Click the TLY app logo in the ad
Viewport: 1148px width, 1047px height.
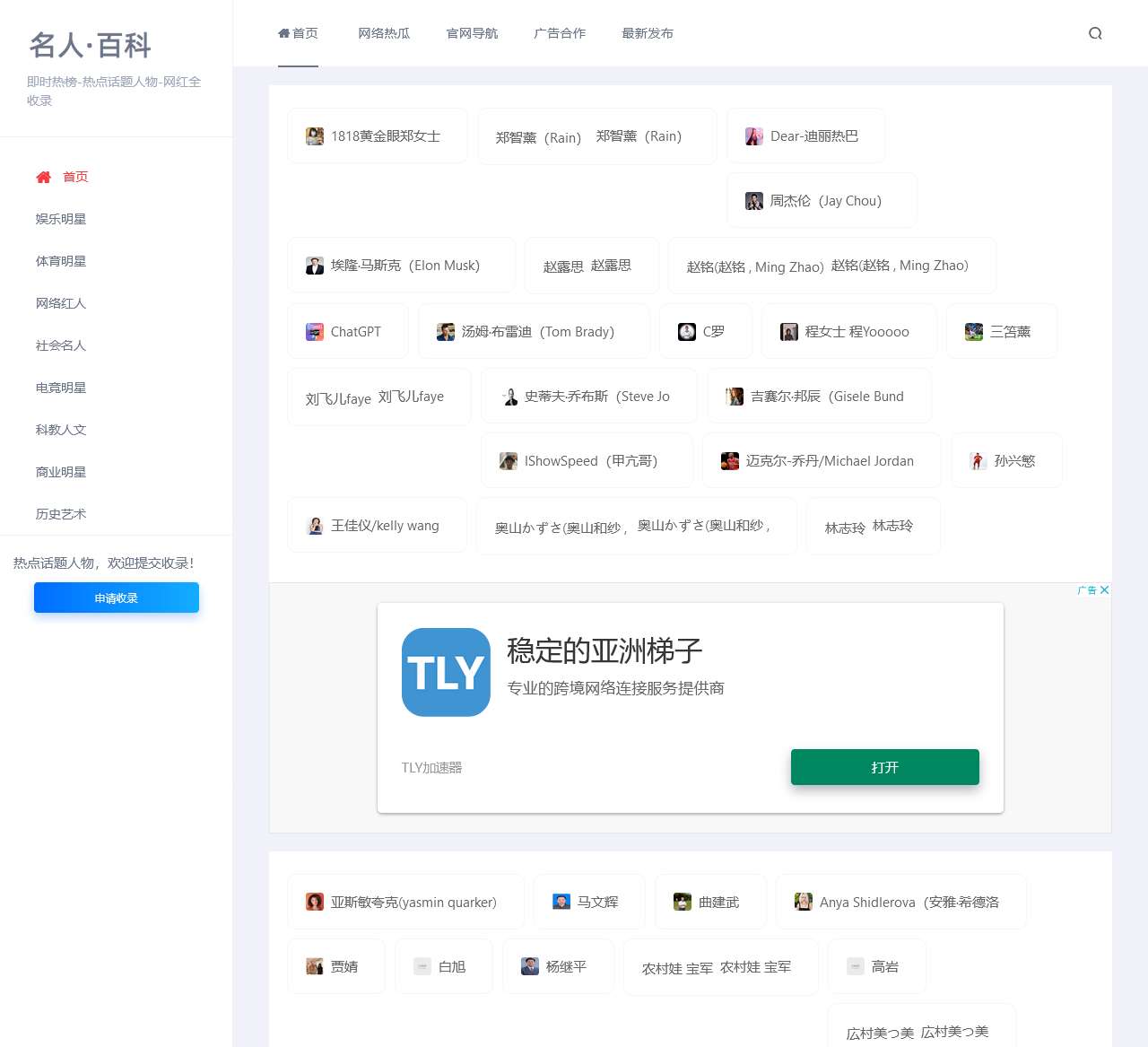coord(446,672)
